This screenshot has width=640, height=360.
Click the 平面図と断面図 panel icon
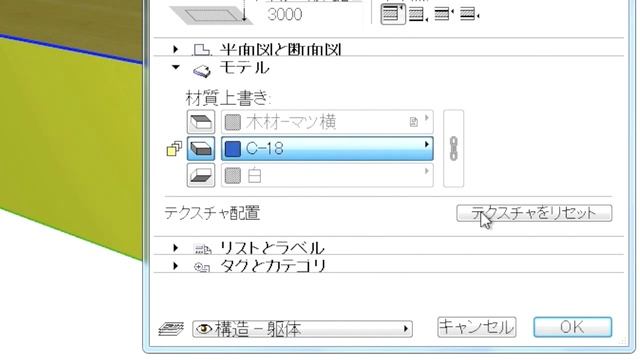[202, 50]
